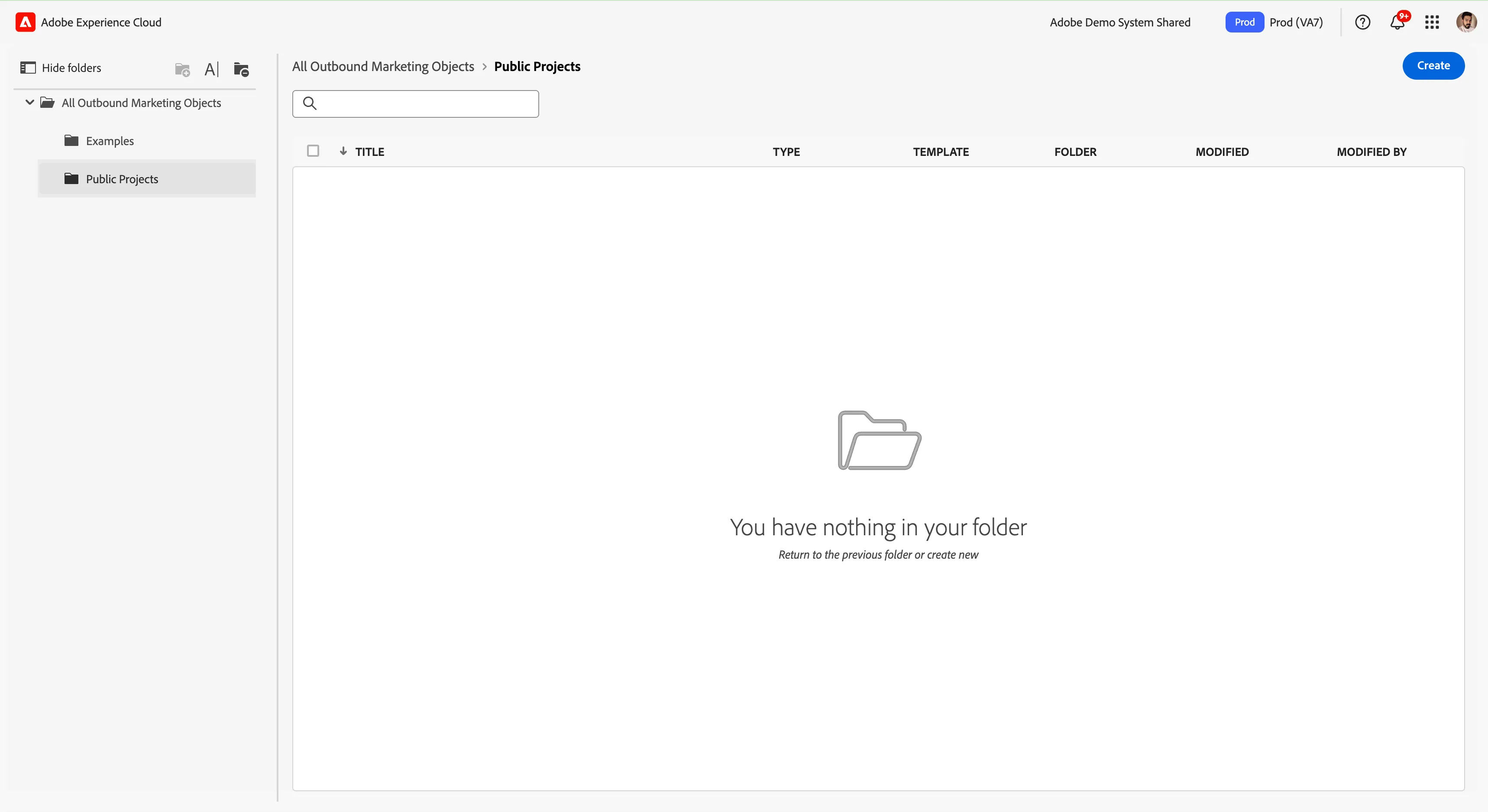Click Hide folders label
1488x812 pixels.
pos(71,68)
